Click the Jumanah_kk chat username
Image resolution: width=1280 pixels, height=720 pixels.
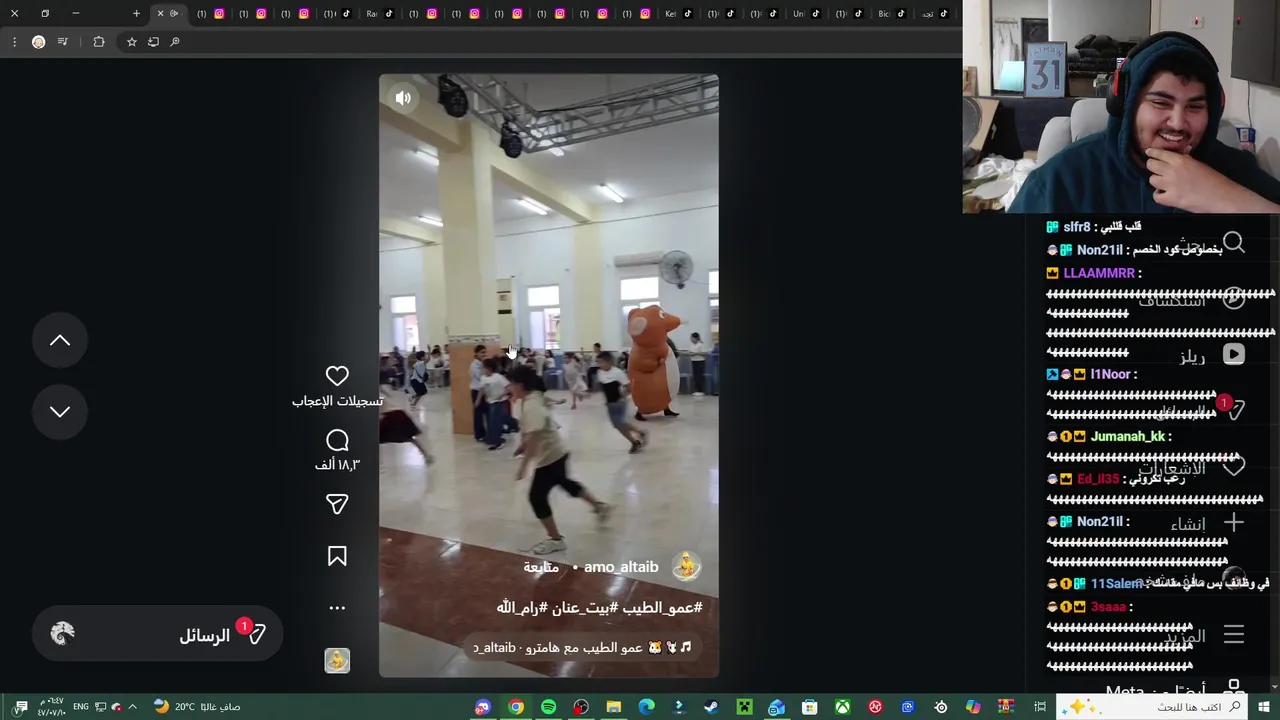point(1128,436)
